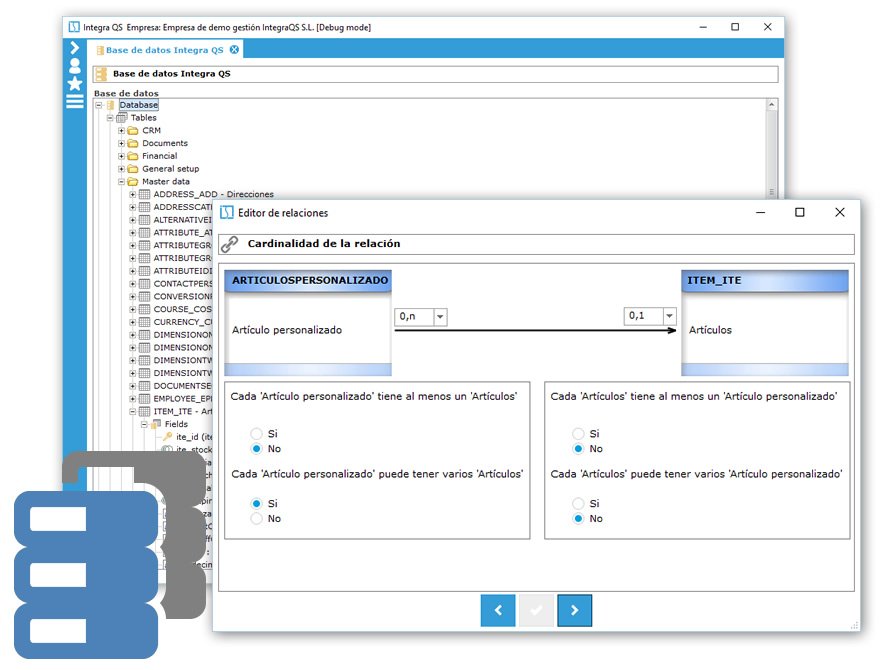Click the ARTICULOSPERSONALIZADO entity header
Screen dimensions: 881x670
308,280
